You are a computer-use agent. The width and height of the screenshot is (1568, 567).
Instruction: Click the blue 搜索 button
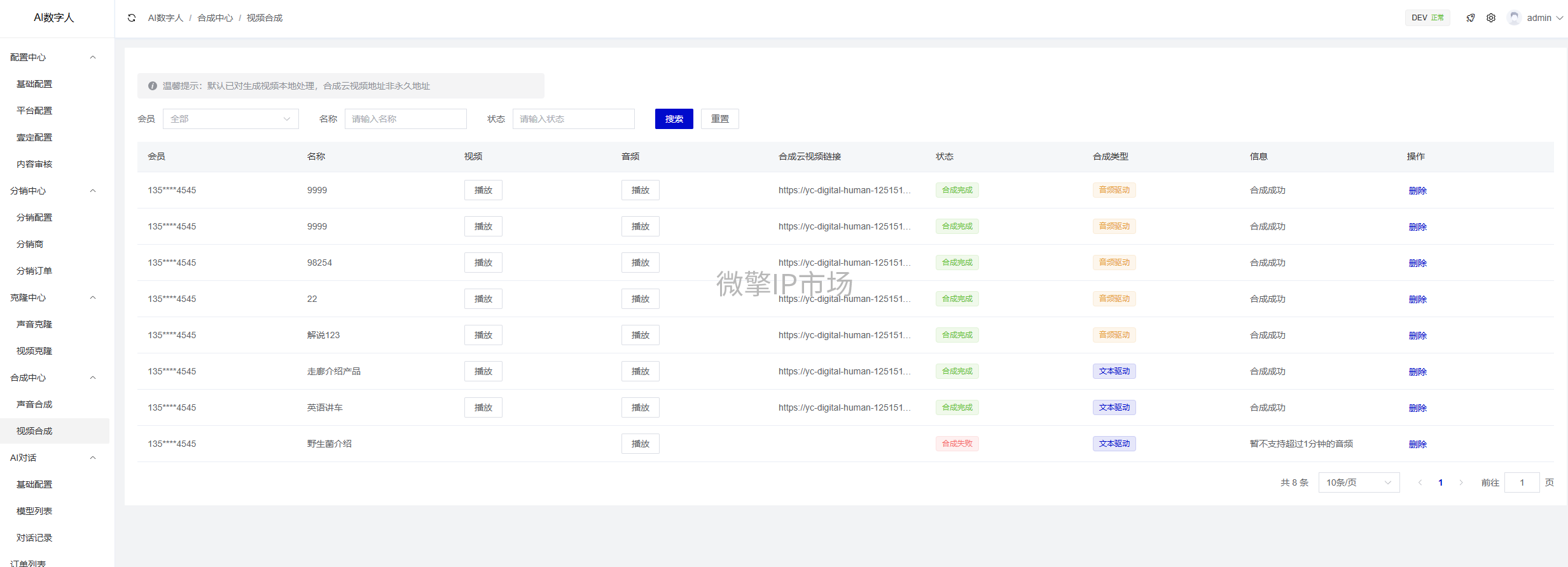coord(674,119)
